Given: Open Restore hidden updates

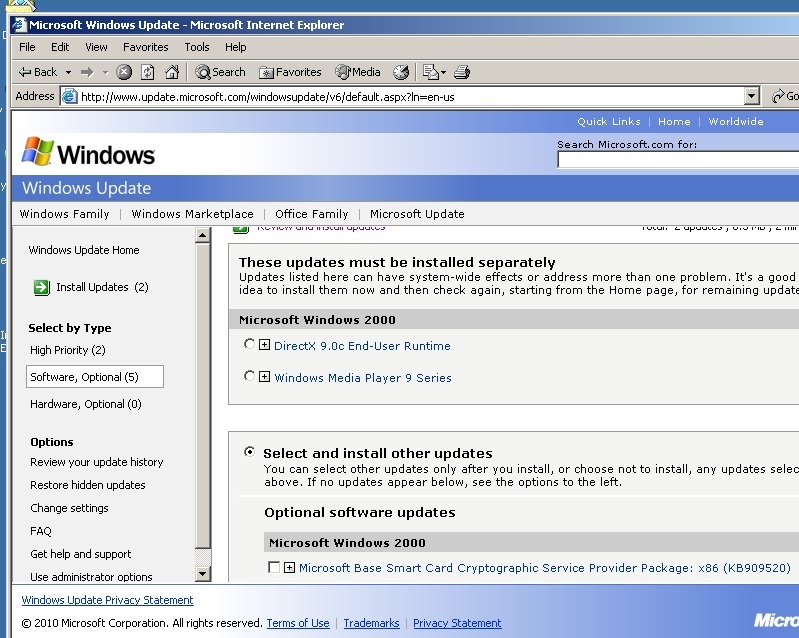Looking at the screenshot, I should click(x=88, y=485).
